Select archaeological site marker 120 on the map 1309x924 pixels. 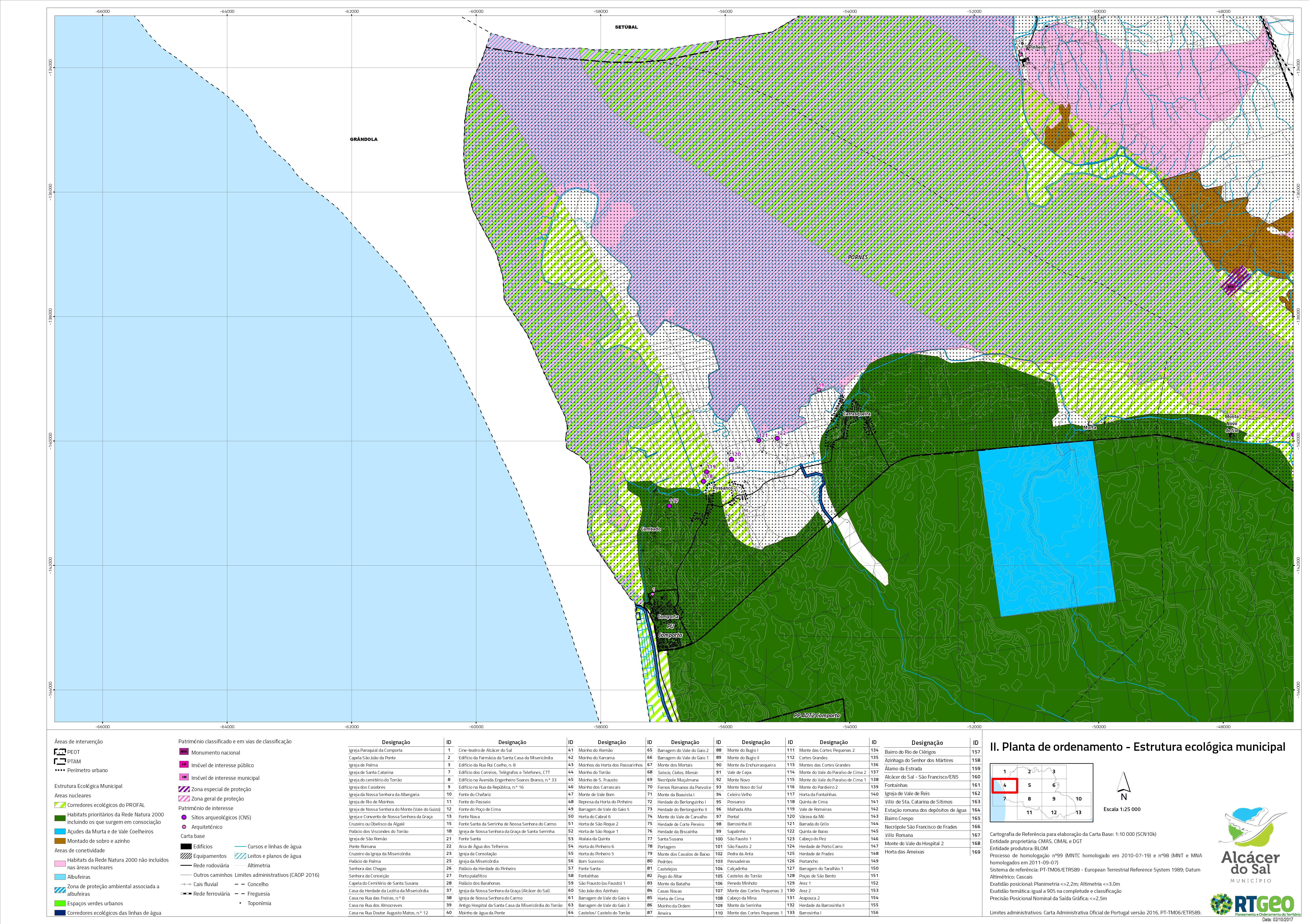(x=731, y=460)
